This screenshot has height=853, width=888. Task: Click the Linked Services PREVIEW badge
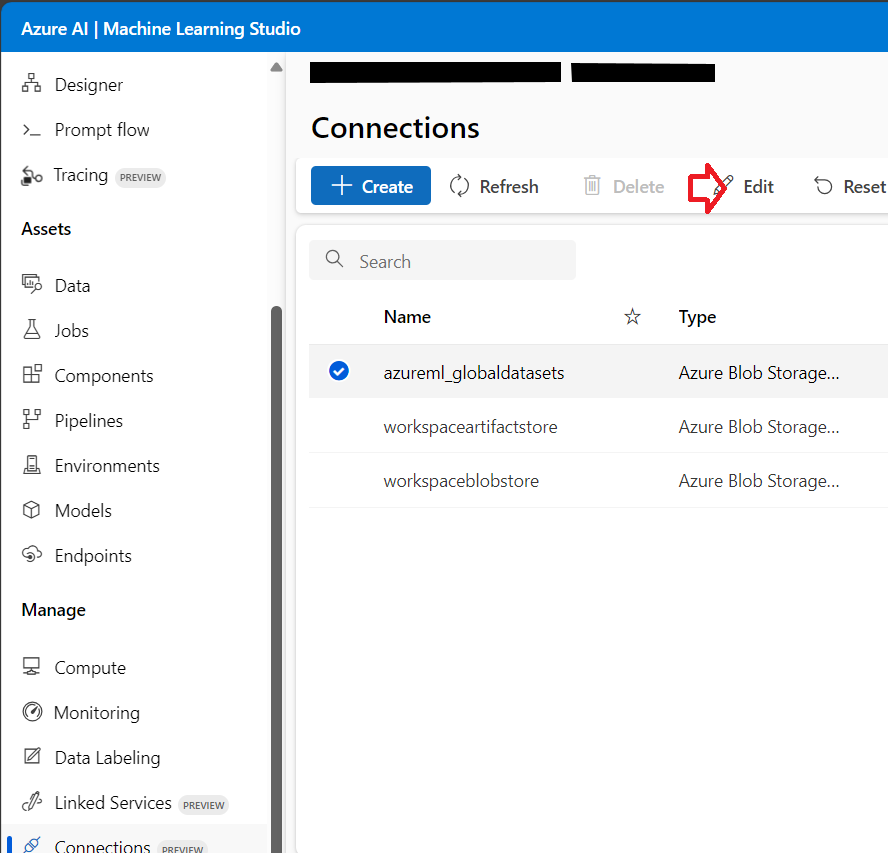click(203, 805)
